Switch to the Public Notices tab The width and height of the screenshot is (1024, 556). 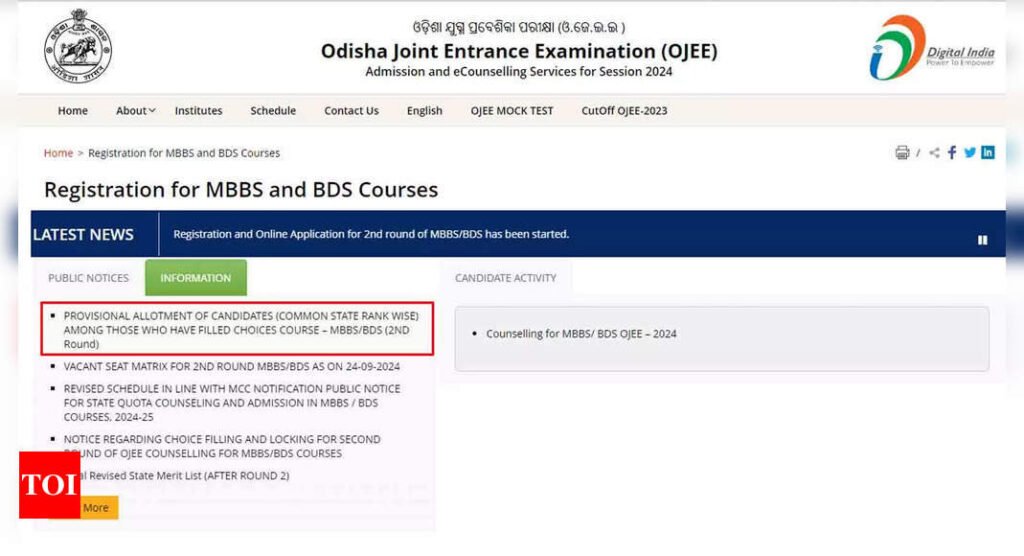(x=88, y=278)
